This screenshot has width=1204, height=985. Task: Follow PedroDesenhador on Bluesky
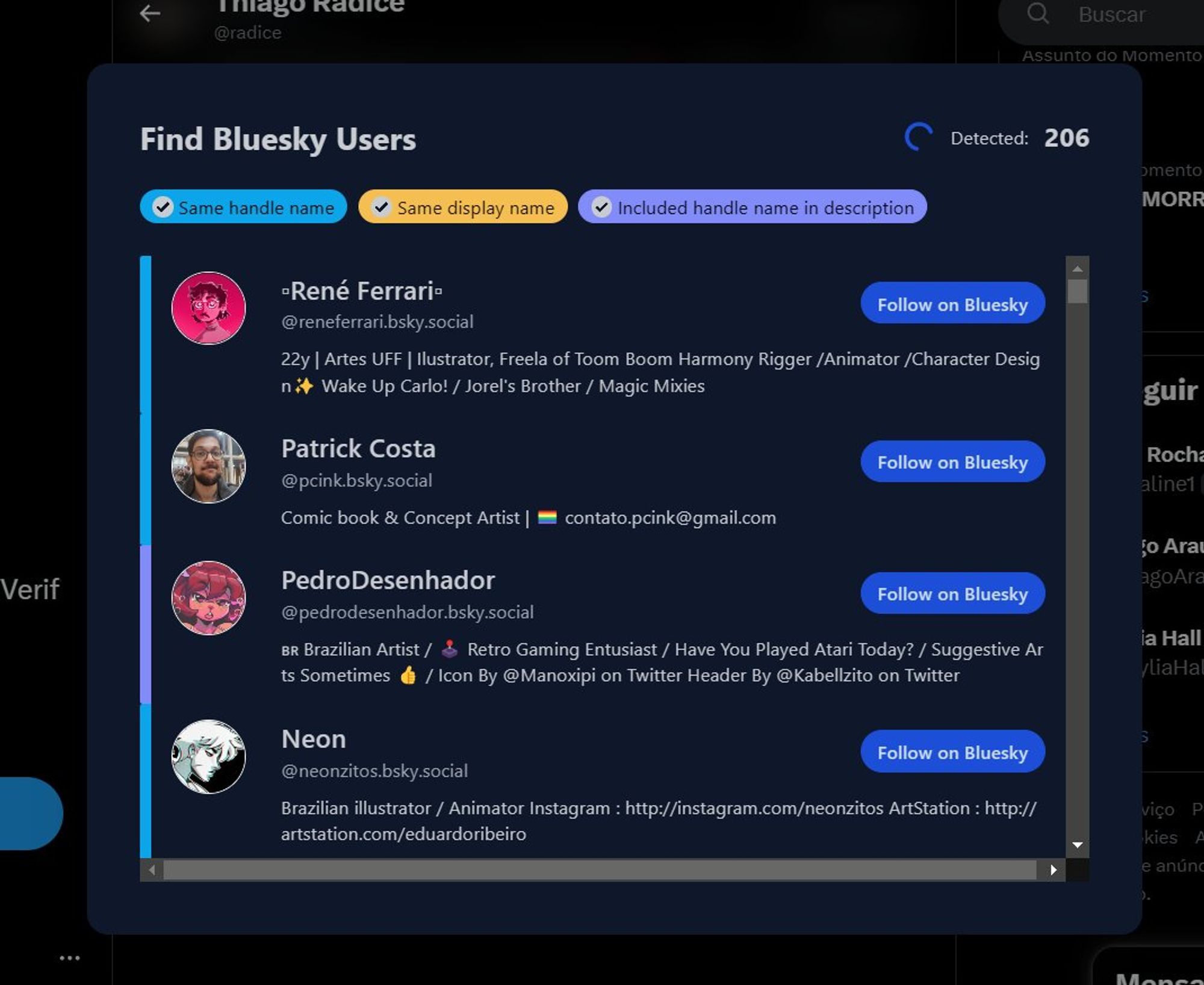tap(952, 594)
